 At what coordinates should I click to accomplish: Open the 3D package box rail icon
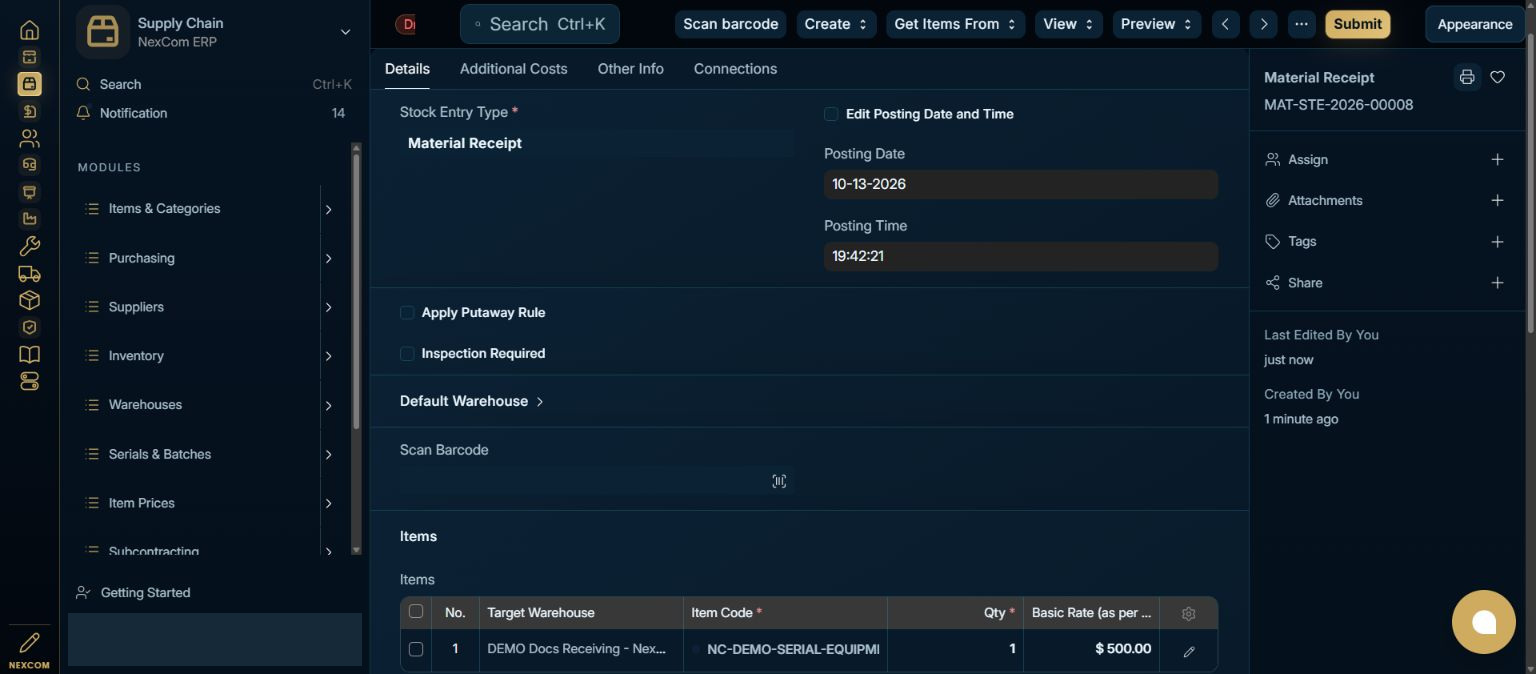[29, 300]
